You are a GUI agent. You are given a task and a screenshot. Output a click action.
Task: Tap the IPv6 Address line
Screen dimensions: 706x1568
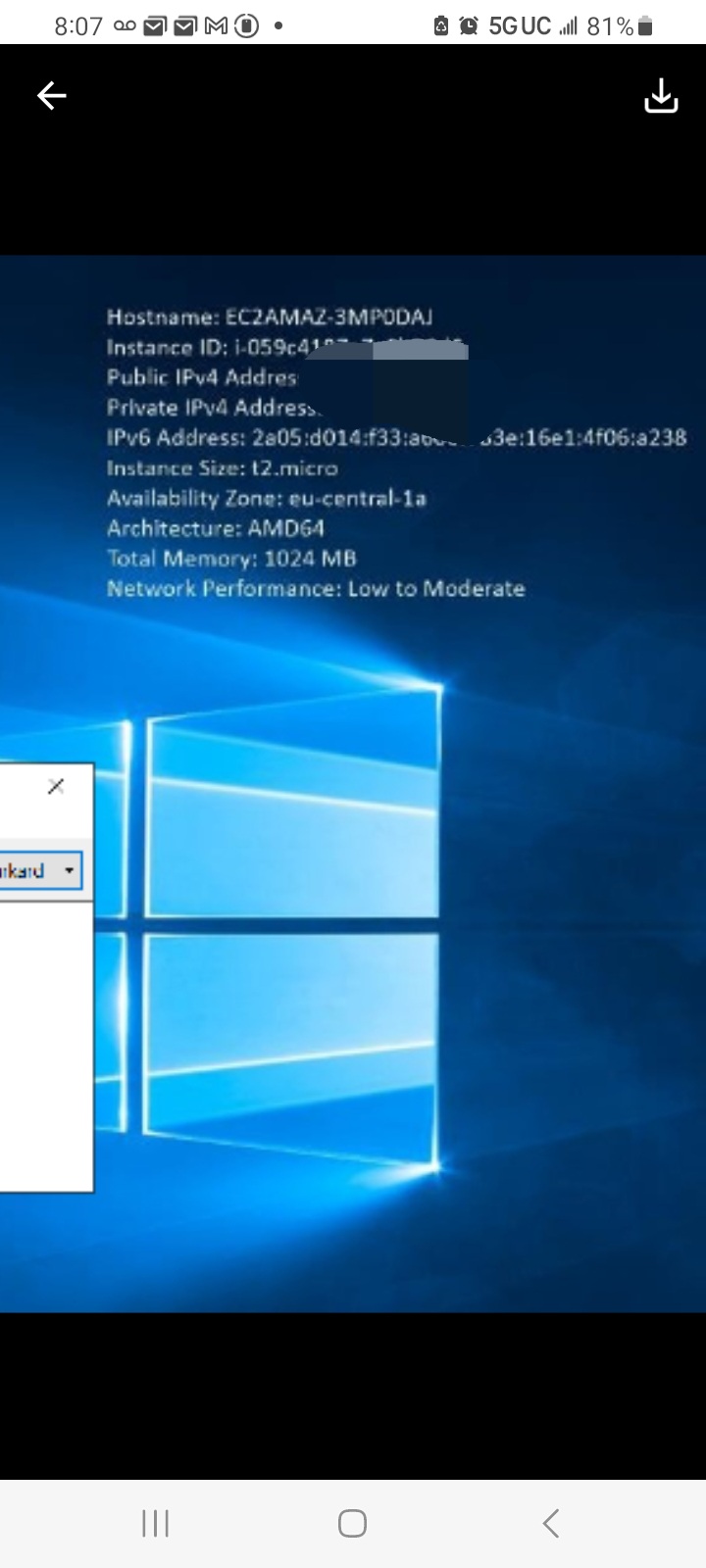coord(396,437)
